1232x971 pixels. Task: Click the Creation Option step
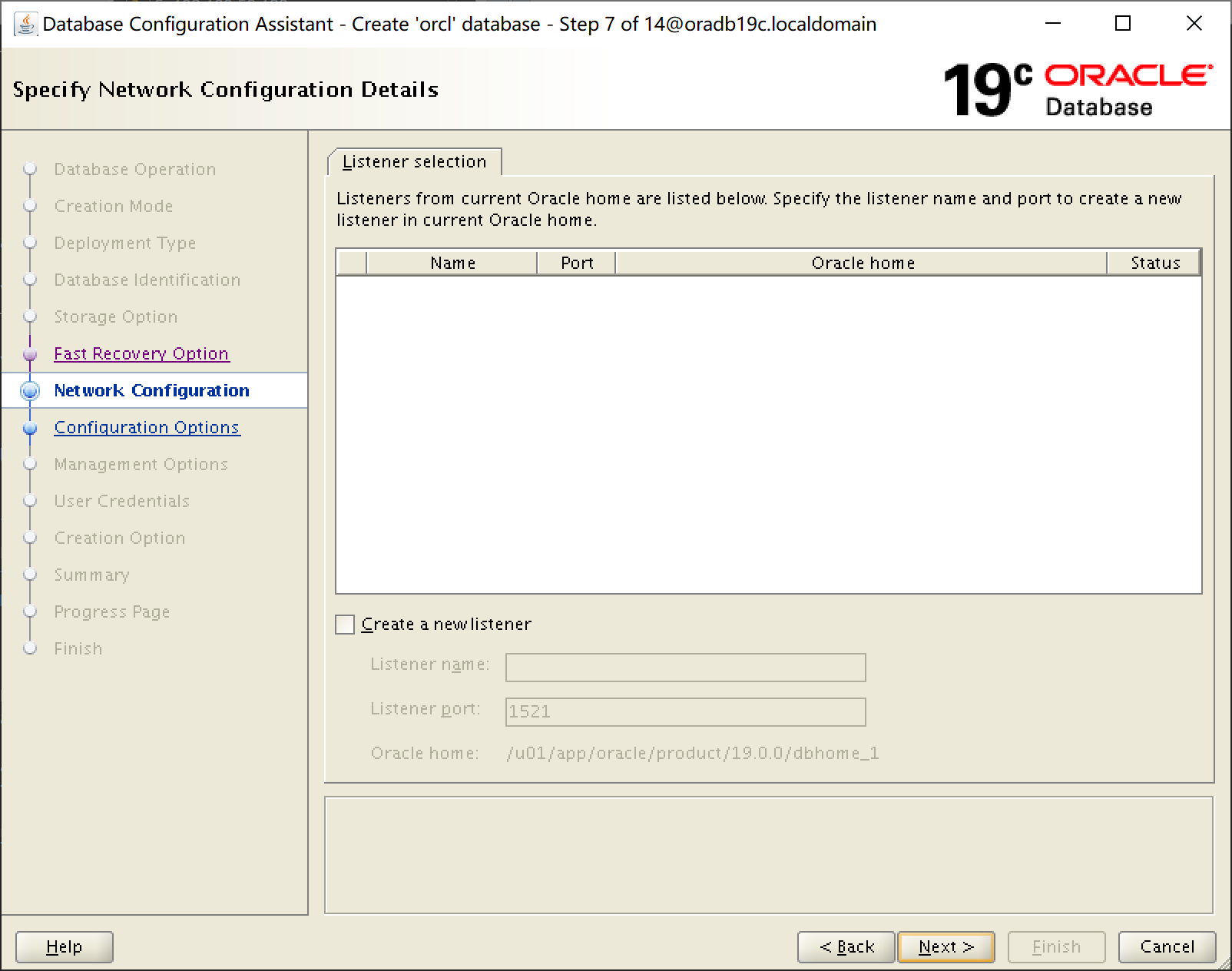tap(119, 538)
